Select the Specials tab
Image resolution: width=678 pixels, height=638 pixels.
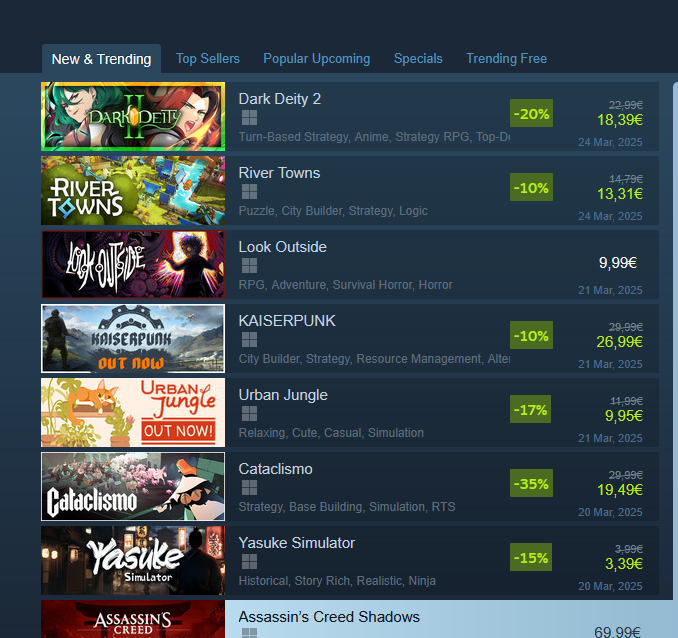[x=418, y=58]
